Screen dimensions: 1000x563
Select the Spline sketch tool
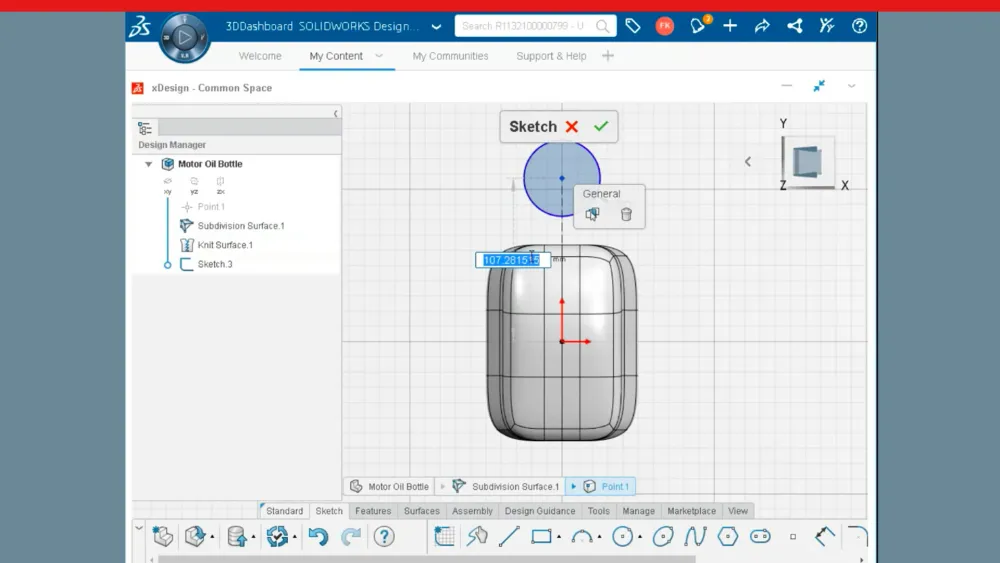point(695,536)
